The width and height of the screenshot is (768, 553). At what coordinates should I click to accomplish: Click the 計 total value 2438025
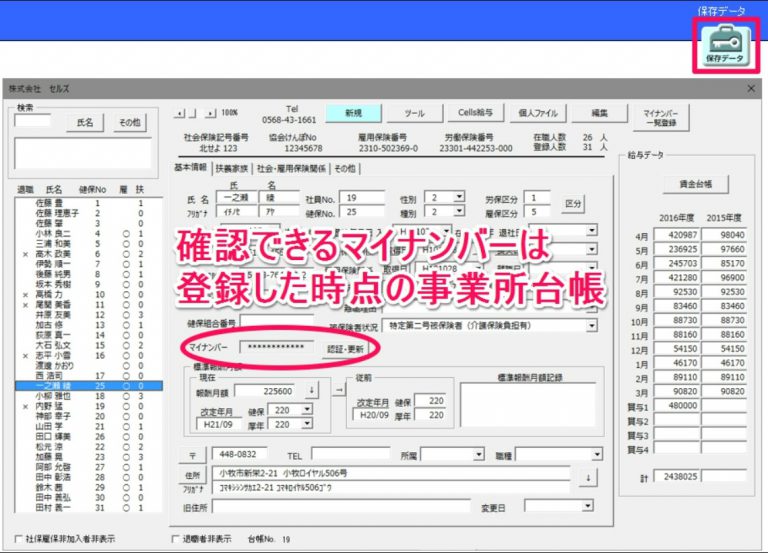point(676,476)
